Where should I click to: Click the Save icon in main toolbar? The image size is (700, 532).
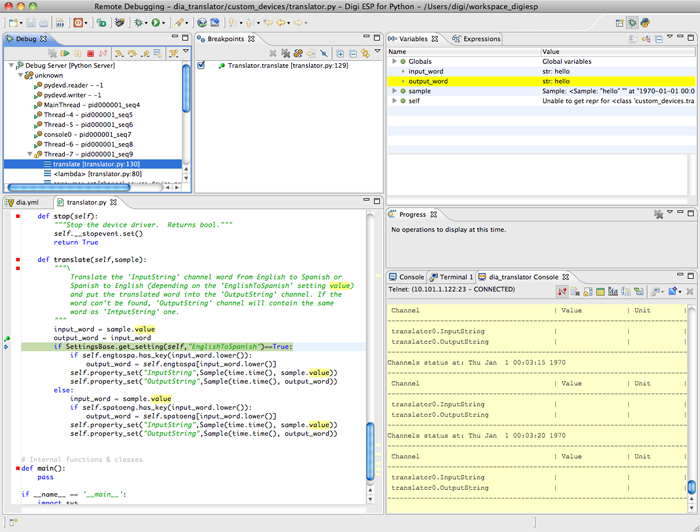click(31, 23)
